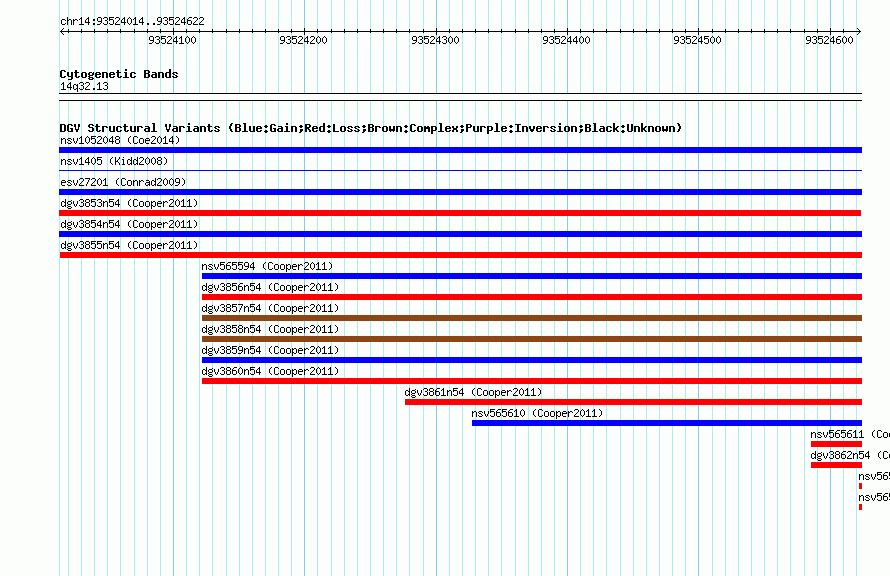Screen dimensions: 890x576
Task: Open the dgv3858n54 (Cooper2011) label
Action: 270,329
